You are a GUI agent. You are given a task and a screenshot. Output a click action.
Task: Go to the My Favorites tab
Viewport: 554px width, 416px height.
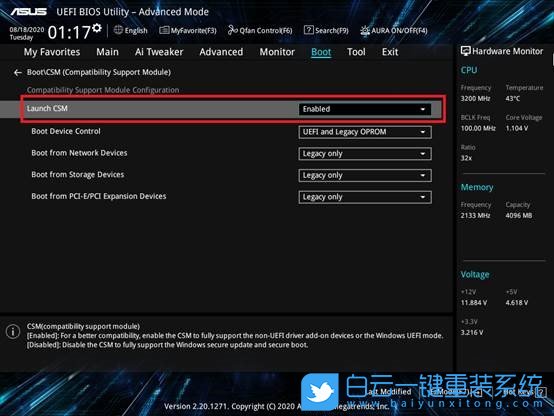(x=52, y=52)
